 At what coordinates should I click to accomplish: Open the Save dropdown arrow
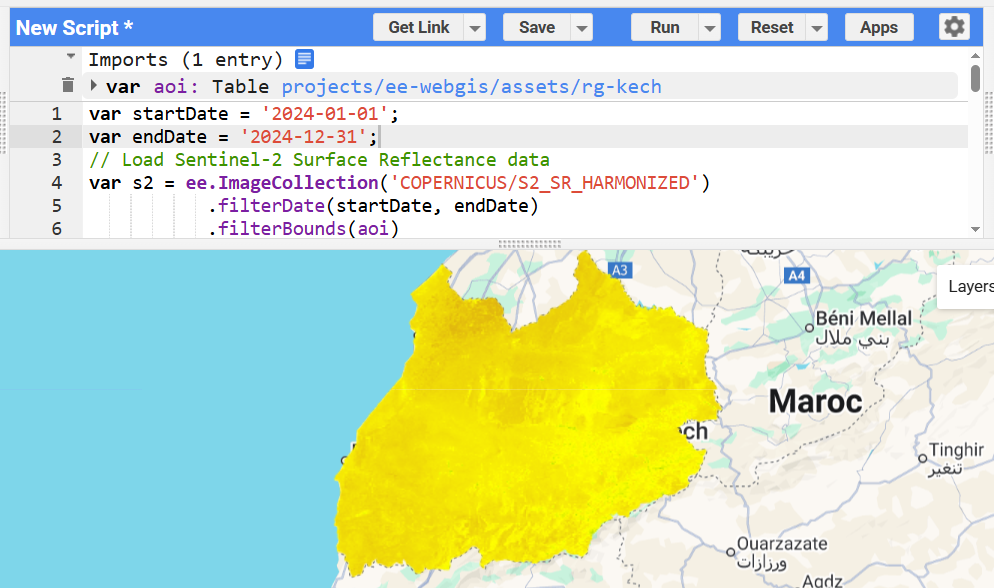coord(581,28)
